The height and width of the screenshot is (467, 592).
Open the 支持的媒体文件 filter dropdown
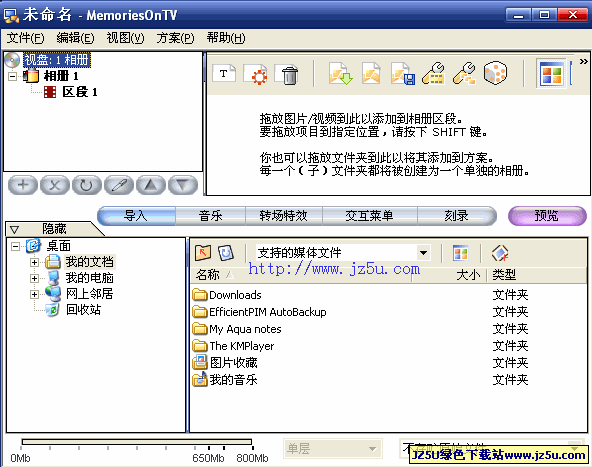(424, 253)
